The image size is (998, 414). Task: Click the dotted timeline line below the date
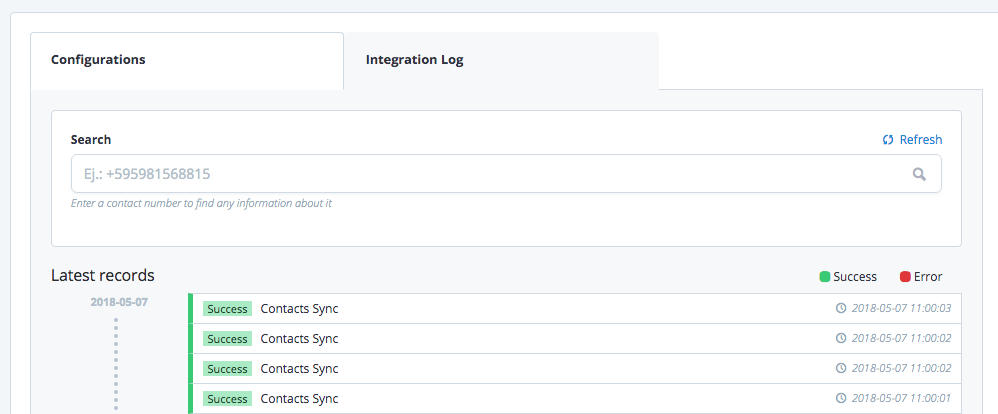(x=115, y=360)
